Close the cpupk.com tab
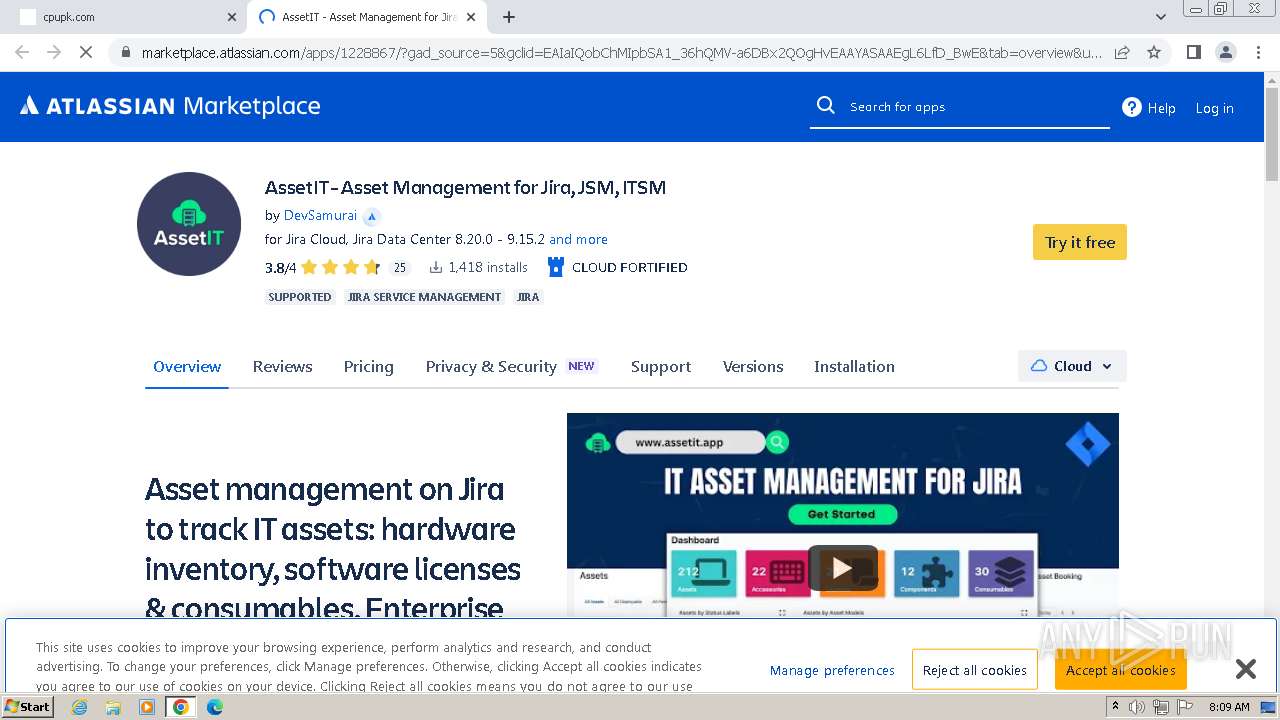 232,17
